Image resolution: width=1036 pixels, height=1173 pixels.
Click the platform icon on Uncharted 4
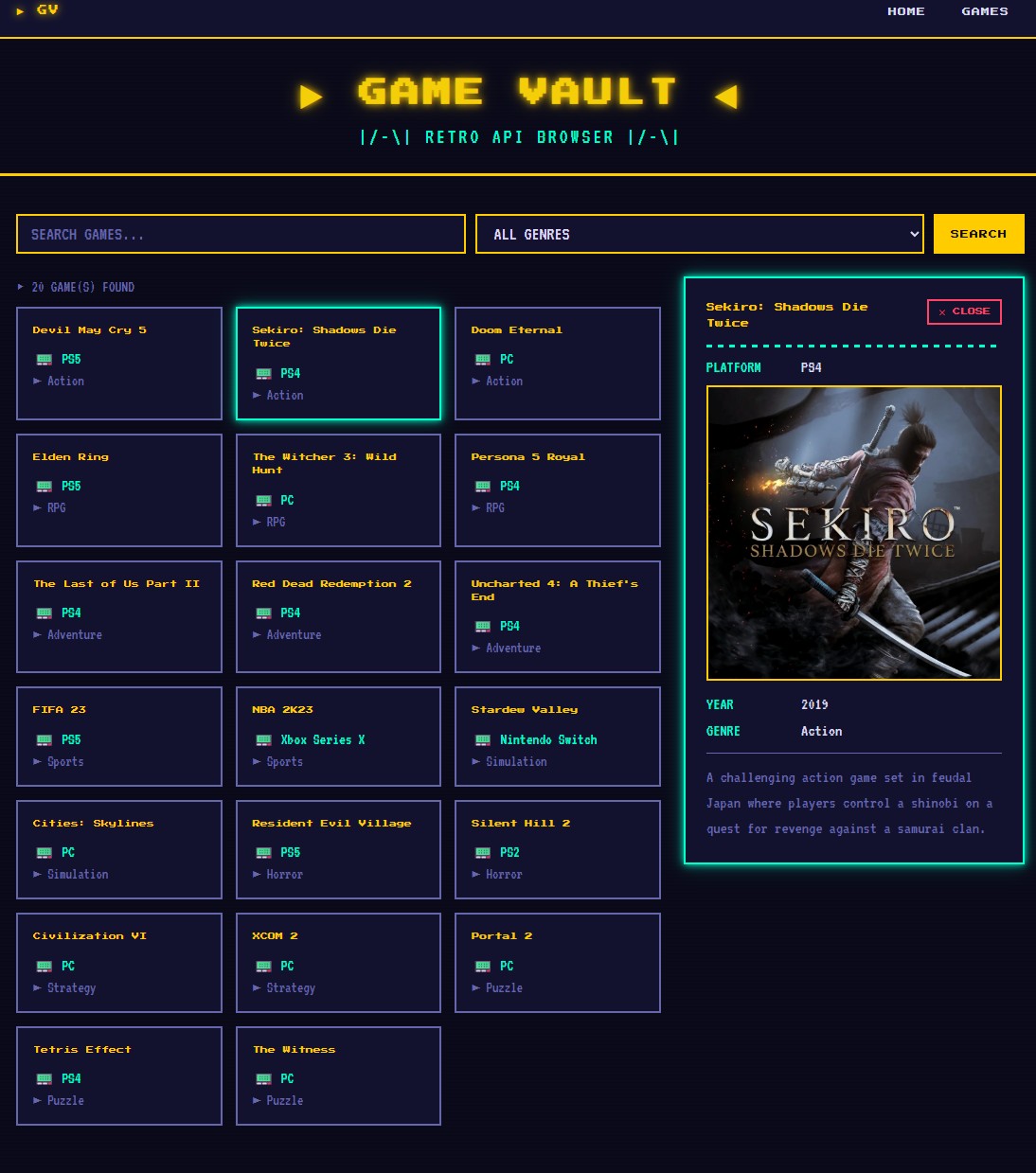coord(482,627)
